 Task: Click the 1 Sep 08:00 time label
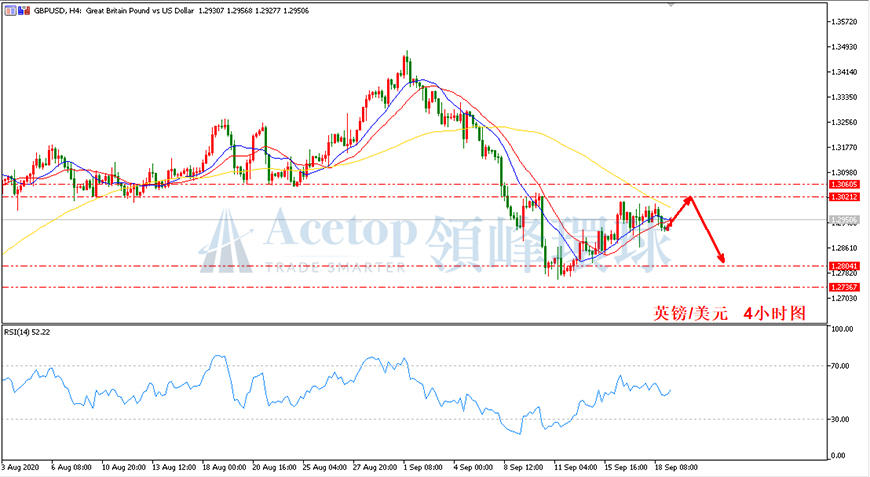(423, 468)
